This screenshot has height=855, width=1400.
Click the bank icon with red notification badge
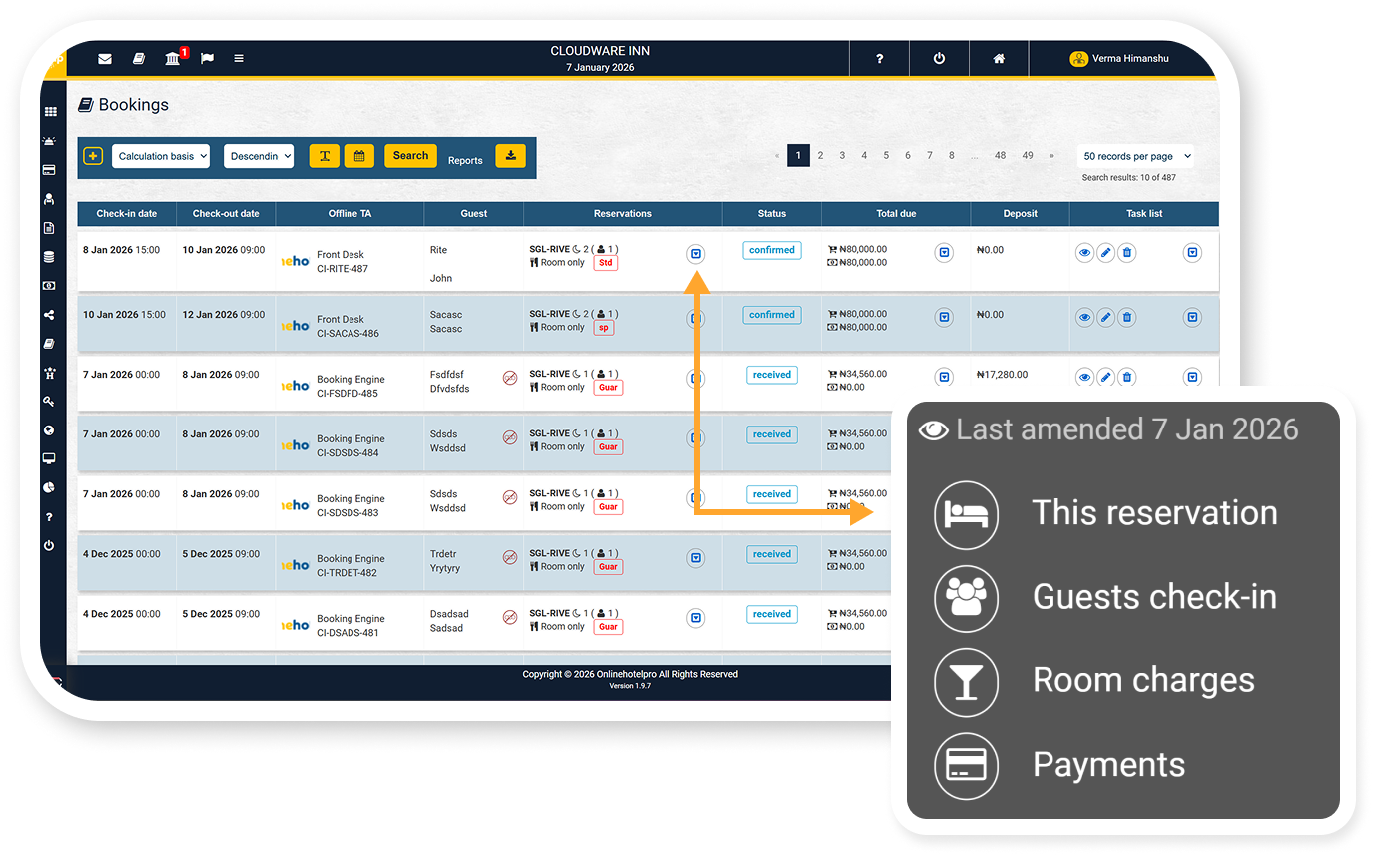(173, 59)
